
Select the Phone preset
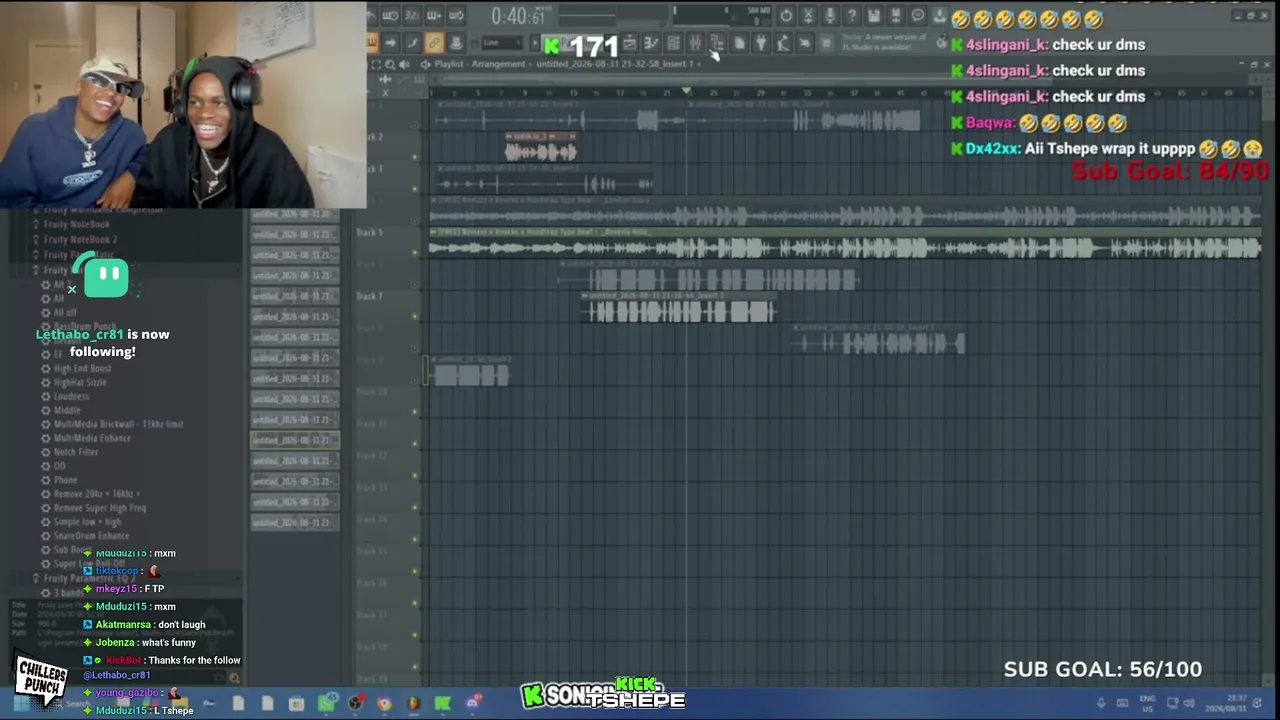[x=65, y=480]
